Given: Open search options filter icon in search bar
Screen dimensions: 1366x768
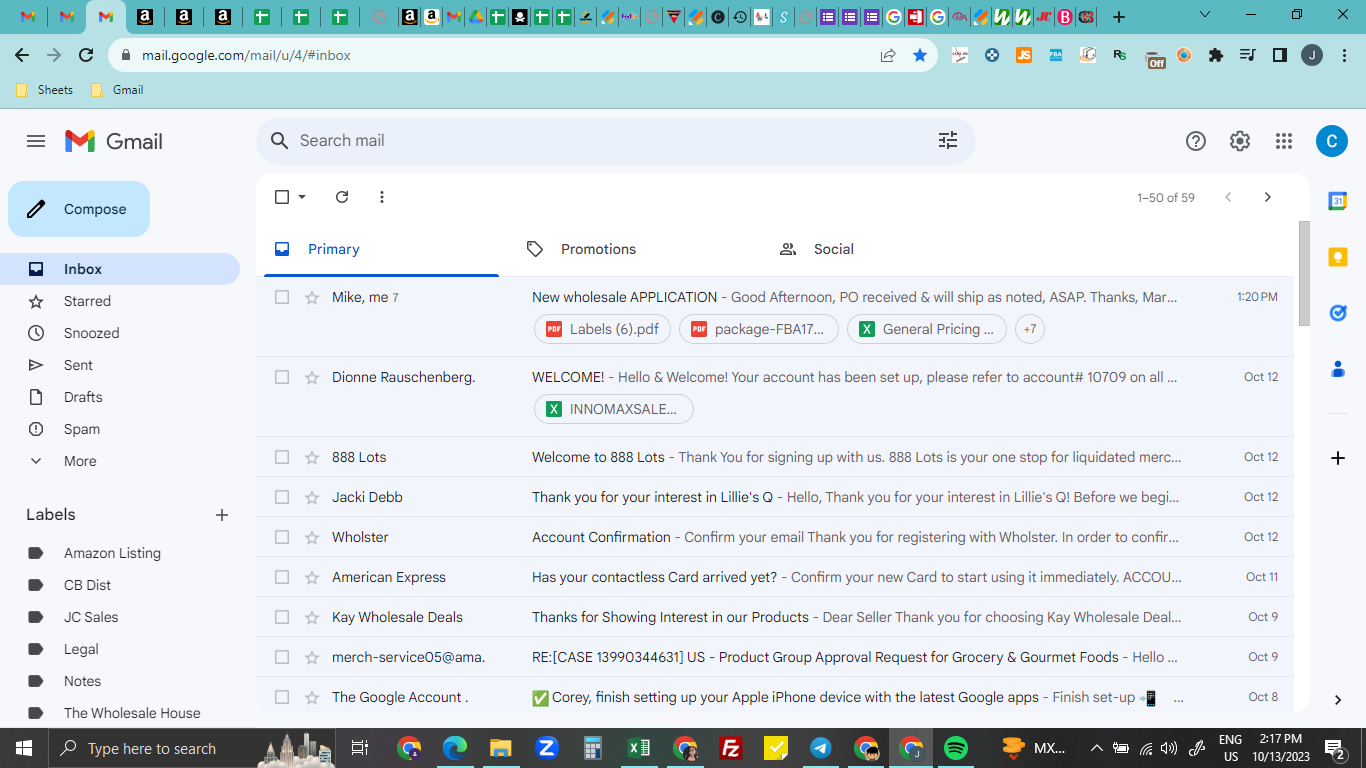Looking at the screenshot, I should click(x=948, y=141).
